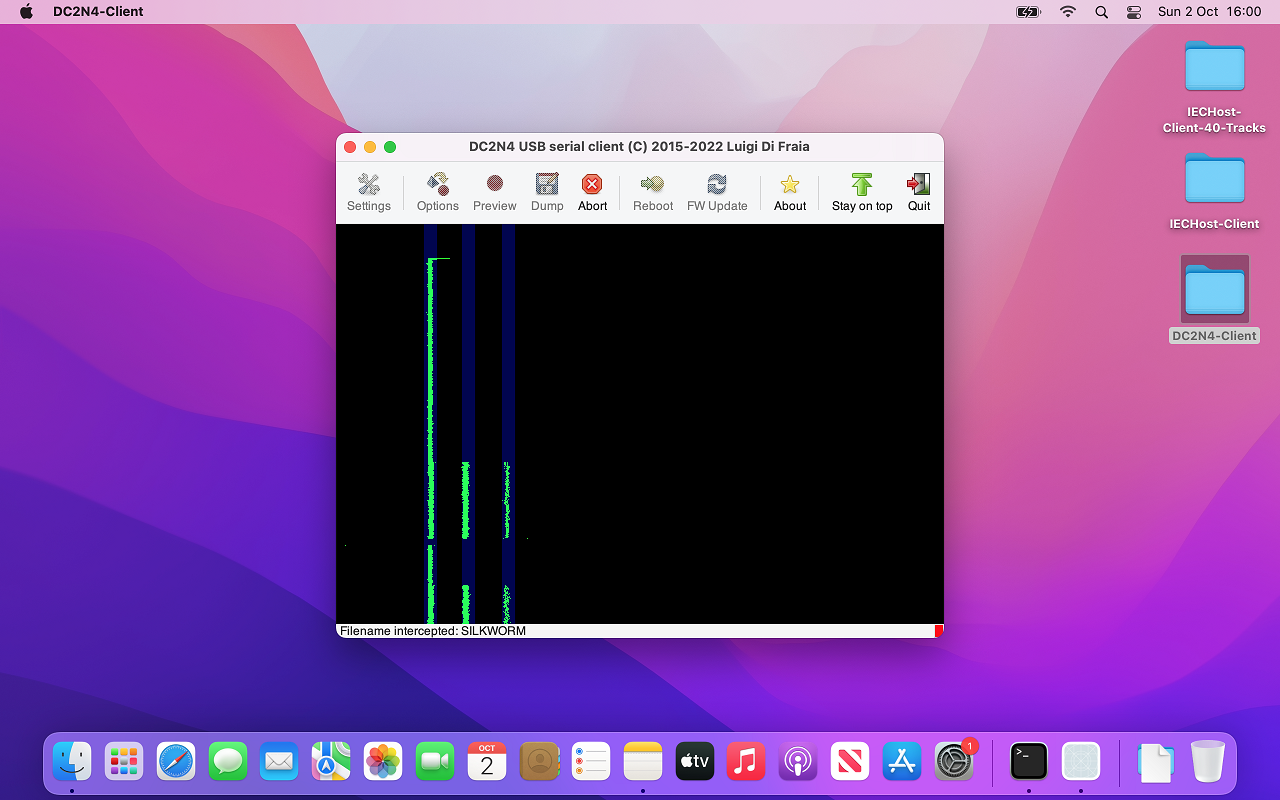
Task: Open Terminal from the Dock
Action: (1029, 762)
